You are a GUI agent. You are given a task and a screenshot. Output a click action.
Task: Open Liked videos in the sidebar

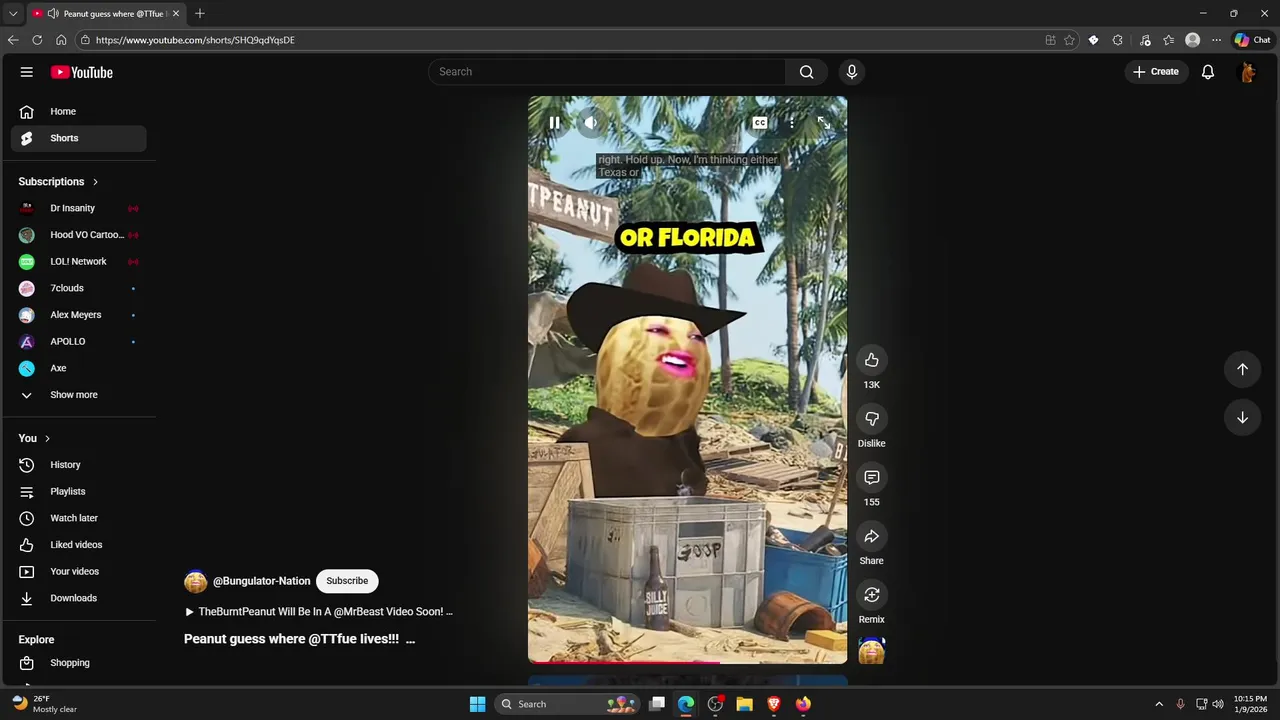79,545
